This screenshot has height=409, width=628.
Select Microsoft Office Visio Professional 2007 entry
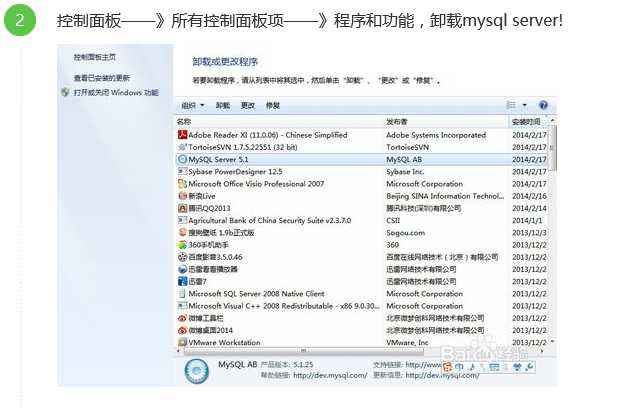point(256,184)
